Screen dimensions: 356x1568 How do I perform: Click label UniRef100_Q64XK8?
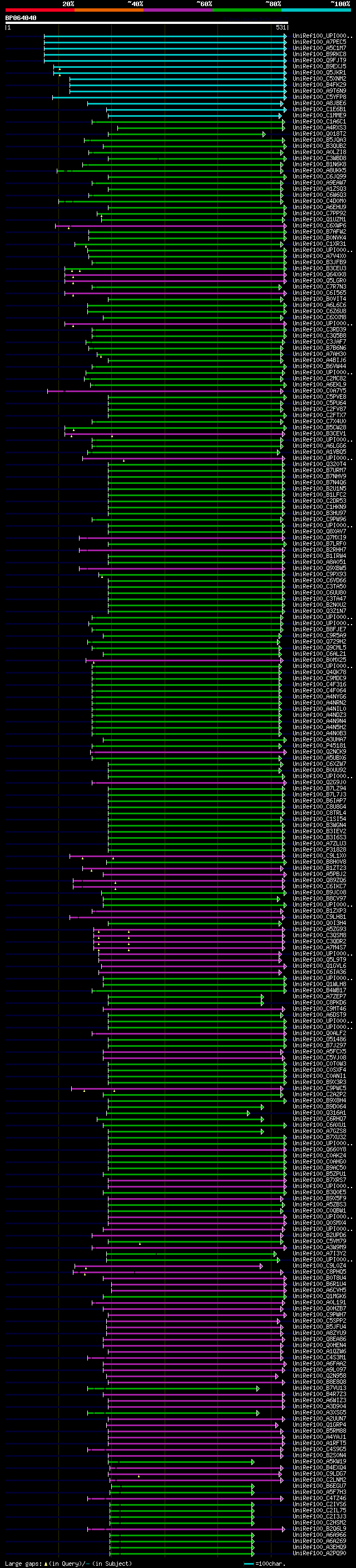point(319,275)
